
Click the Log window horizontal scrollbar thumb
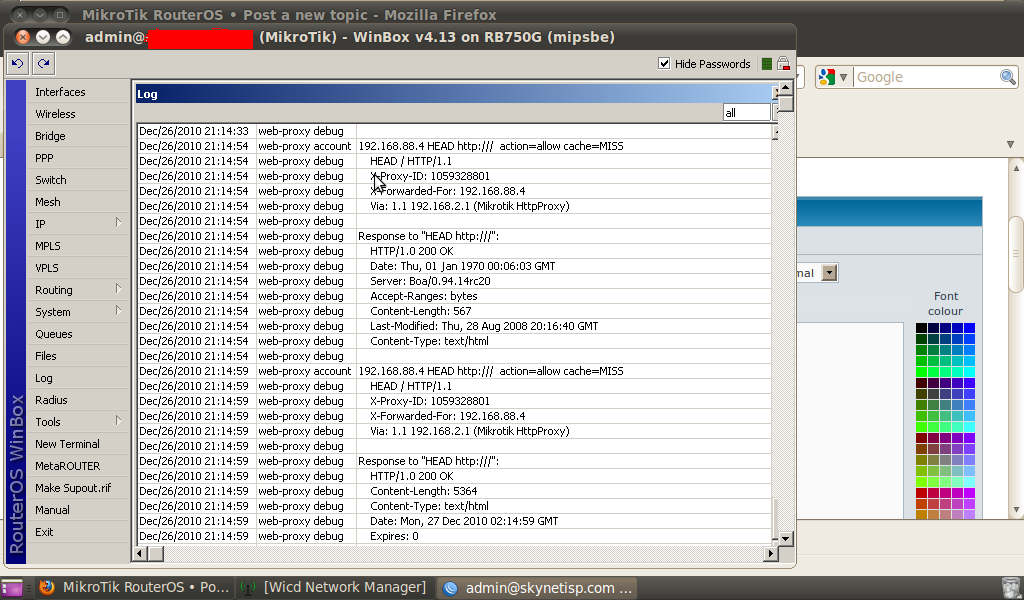(x=155, y=553)
